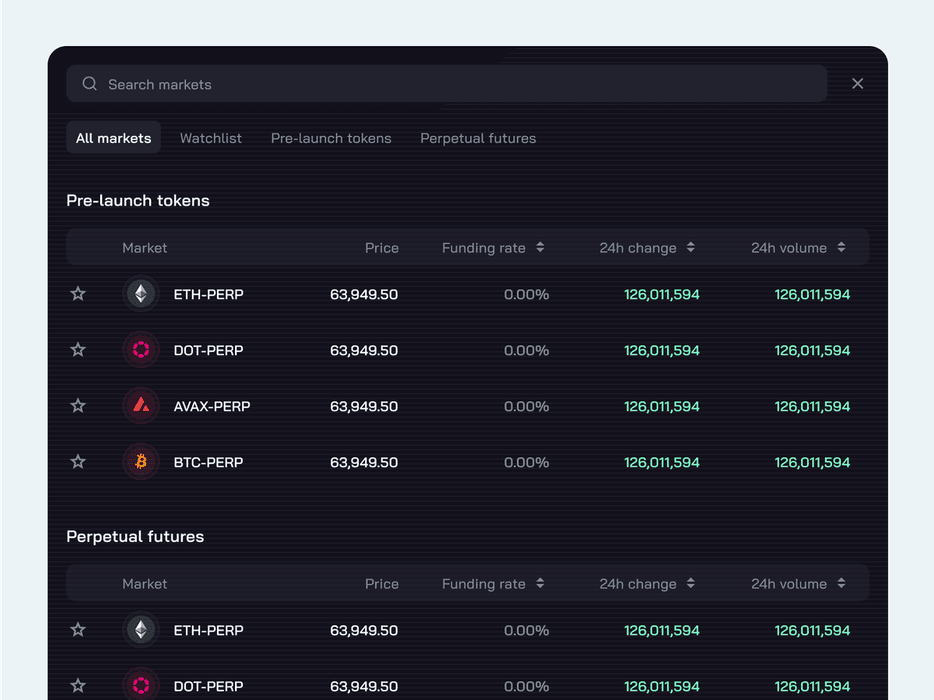The width and height of the screenshot is (934, 700).
Task: Add AVAX-PERP to watchlist via star
Action: click(78, 406)
